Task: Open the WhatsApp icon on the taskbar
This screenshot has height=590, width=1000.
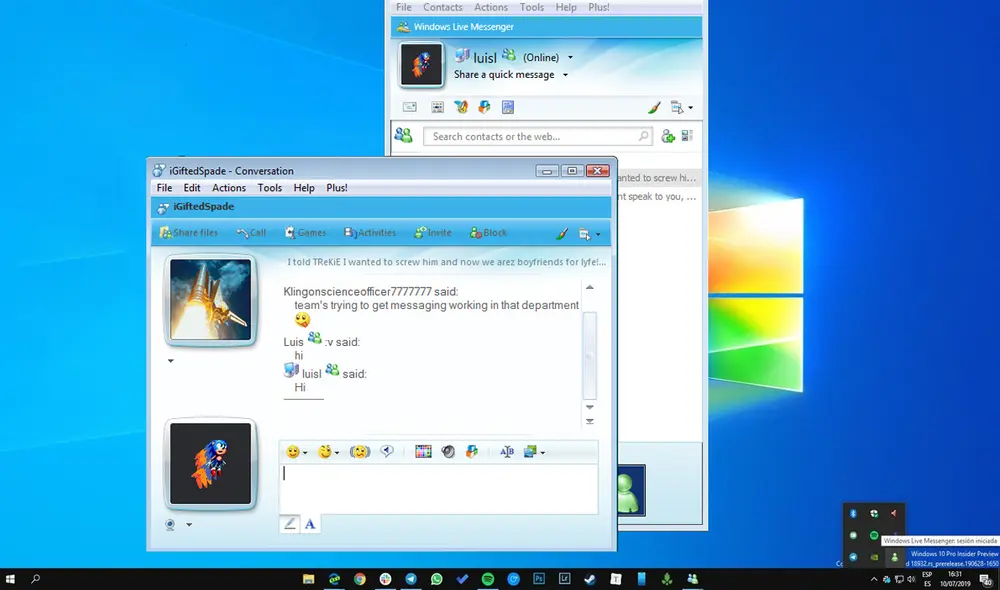Action: 437,579
